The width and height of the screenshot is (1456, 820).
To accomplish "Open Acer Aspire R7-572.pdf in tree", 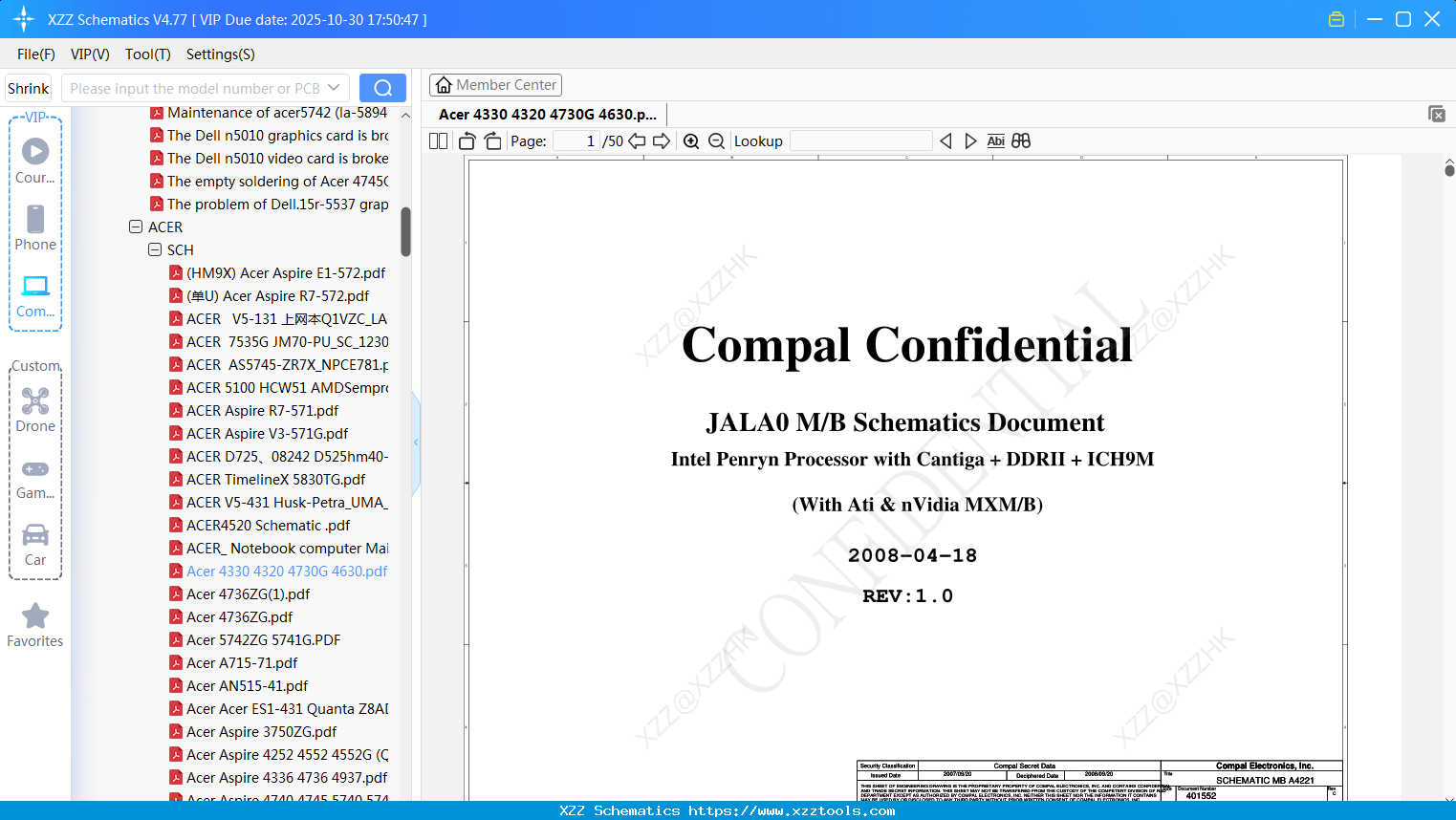I will pos(277,296).
